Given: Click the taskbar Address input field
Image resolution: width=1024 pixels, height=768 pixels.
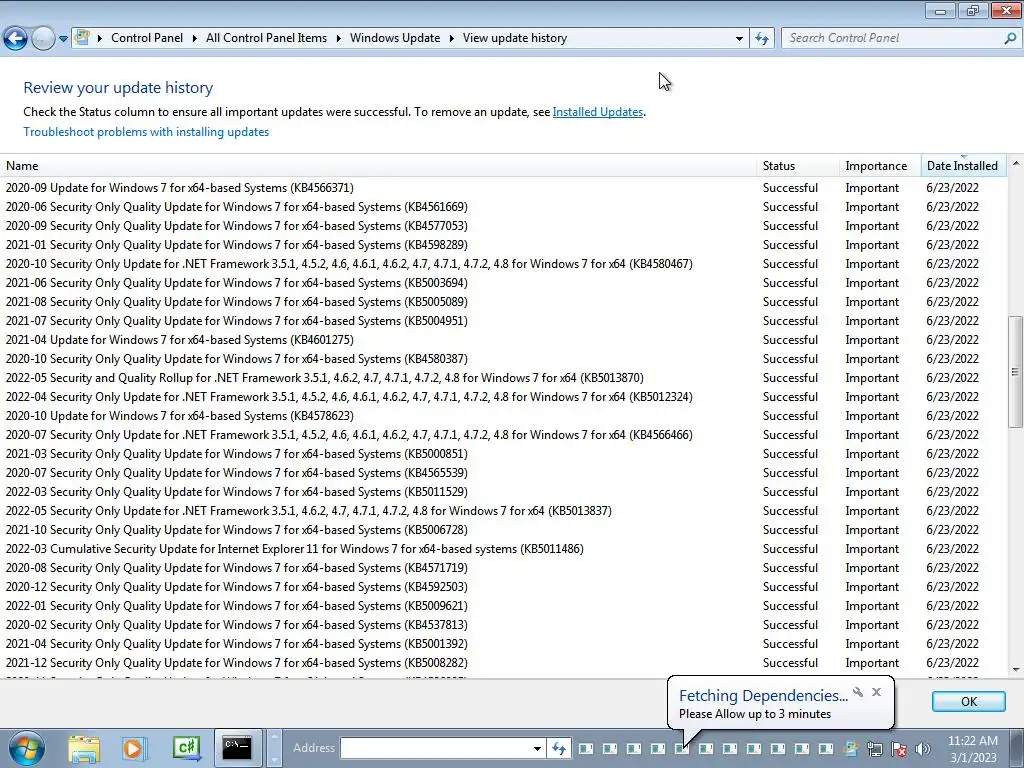Looking at the screenshot, I should [435, 748].
